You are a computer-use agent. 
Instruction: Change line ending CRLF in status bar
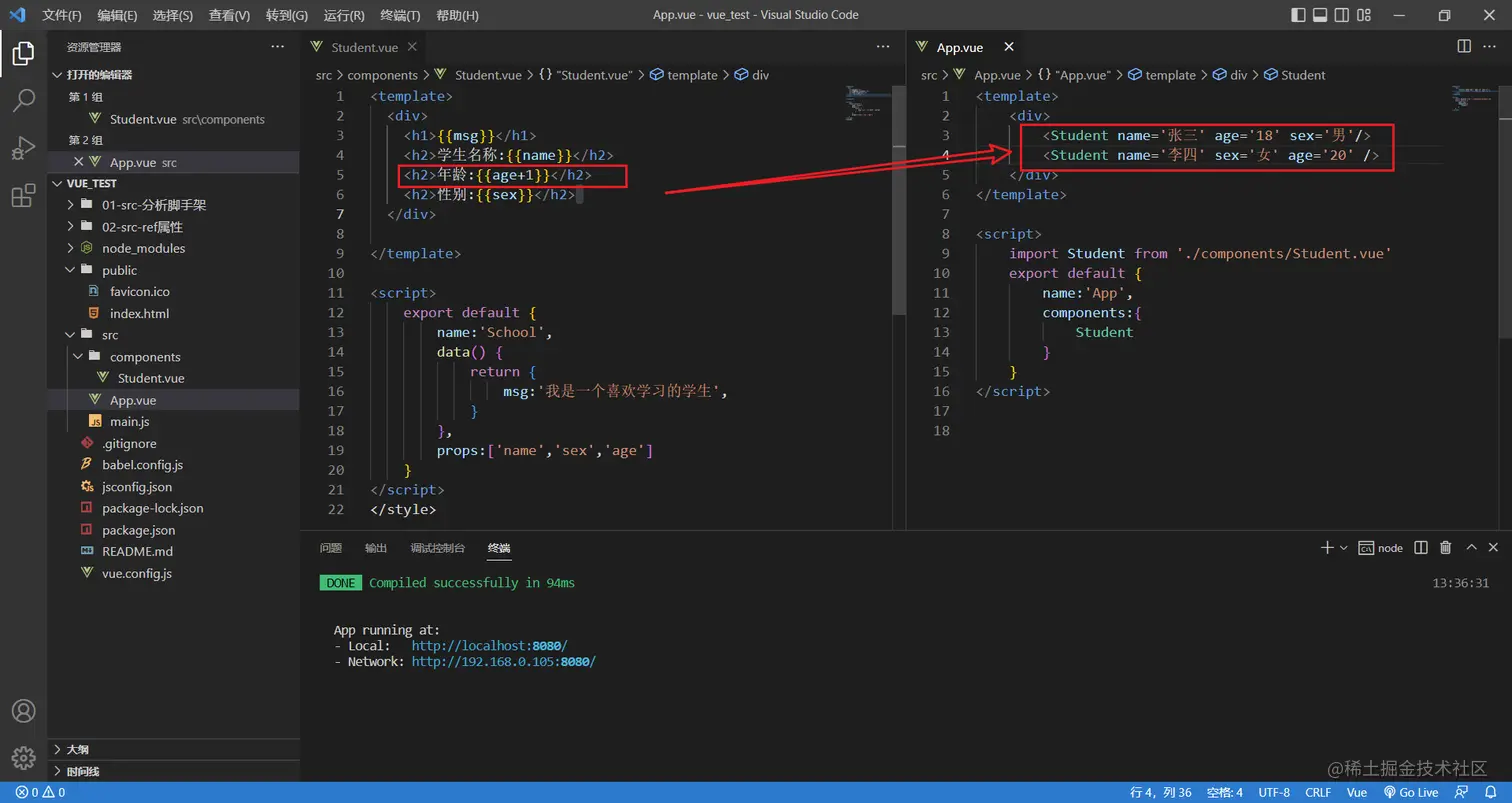tap(1318, 792)
